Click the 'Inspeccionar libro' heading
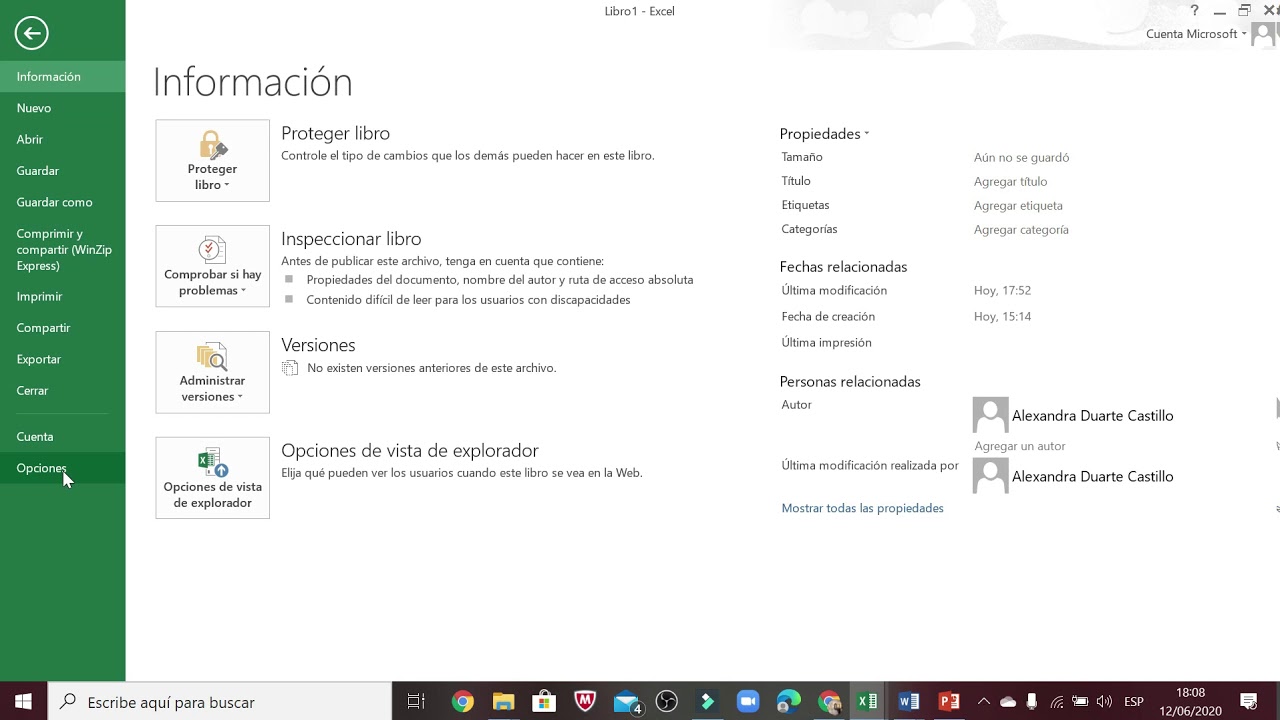The image size is (1280, 720). 351,239
